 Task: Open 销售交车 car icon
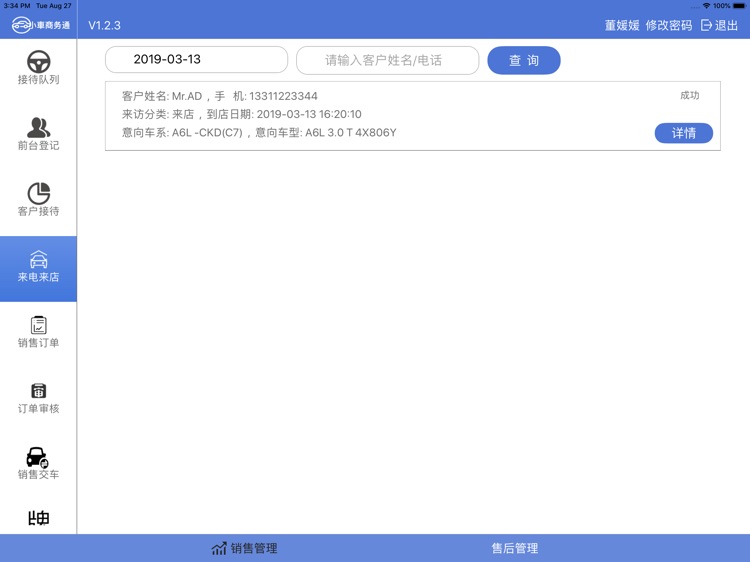[x=37, y=457]
